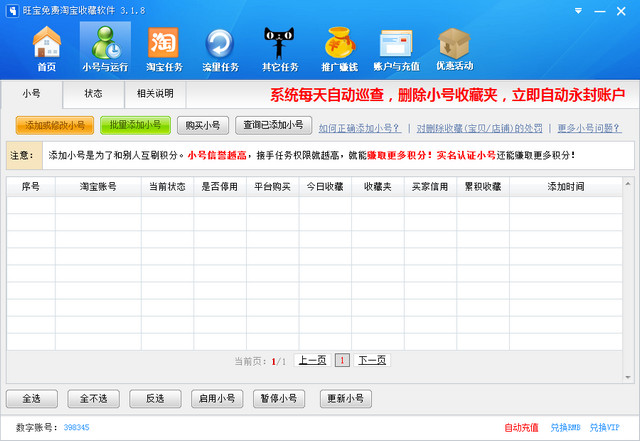Click the green 批量添加小号 button
The width and height of the screenshot is (640, 441).
click(135, 125)
